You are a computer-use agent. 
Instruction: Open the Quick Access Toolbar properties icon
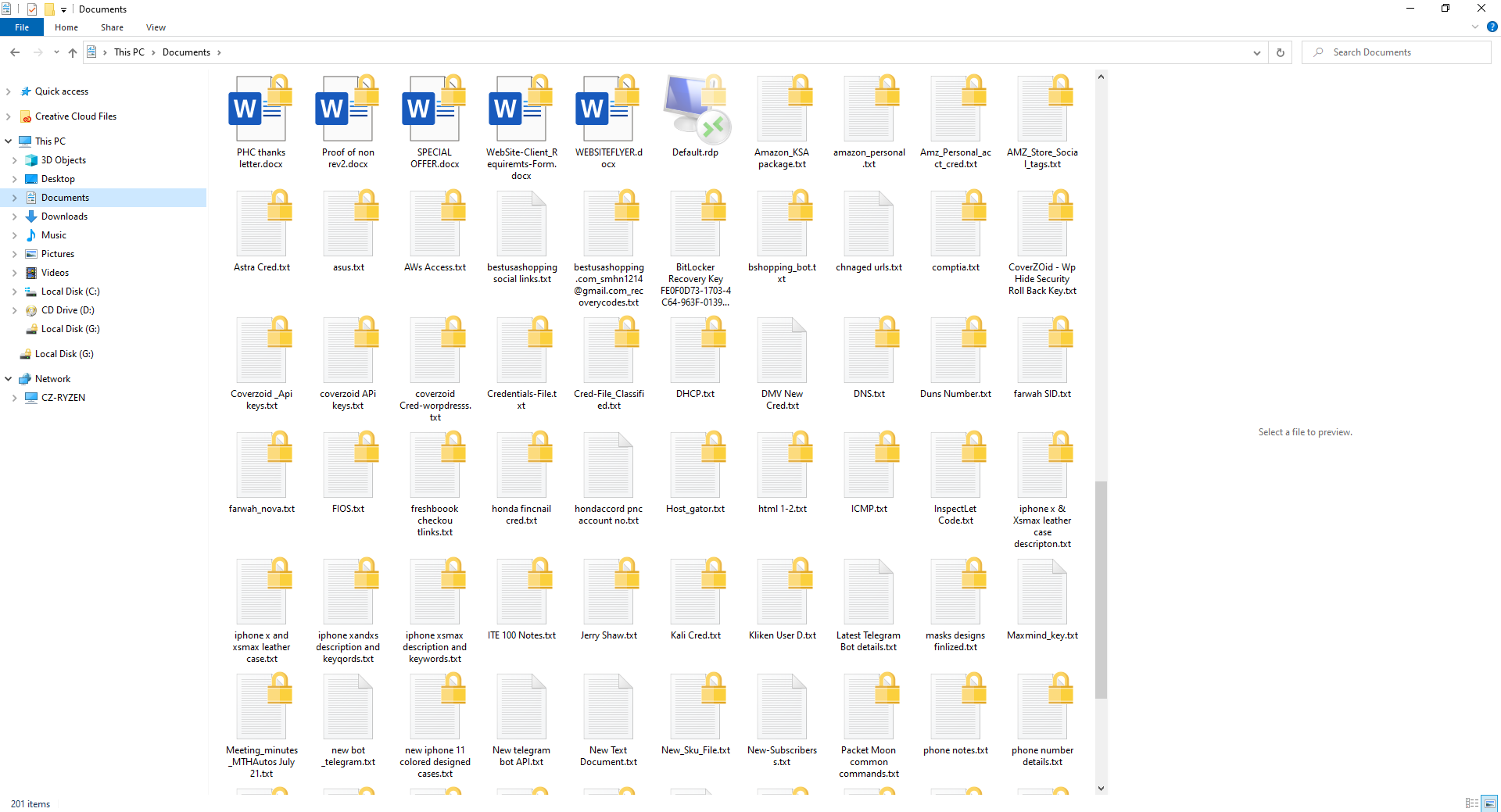tap(32, 9)
